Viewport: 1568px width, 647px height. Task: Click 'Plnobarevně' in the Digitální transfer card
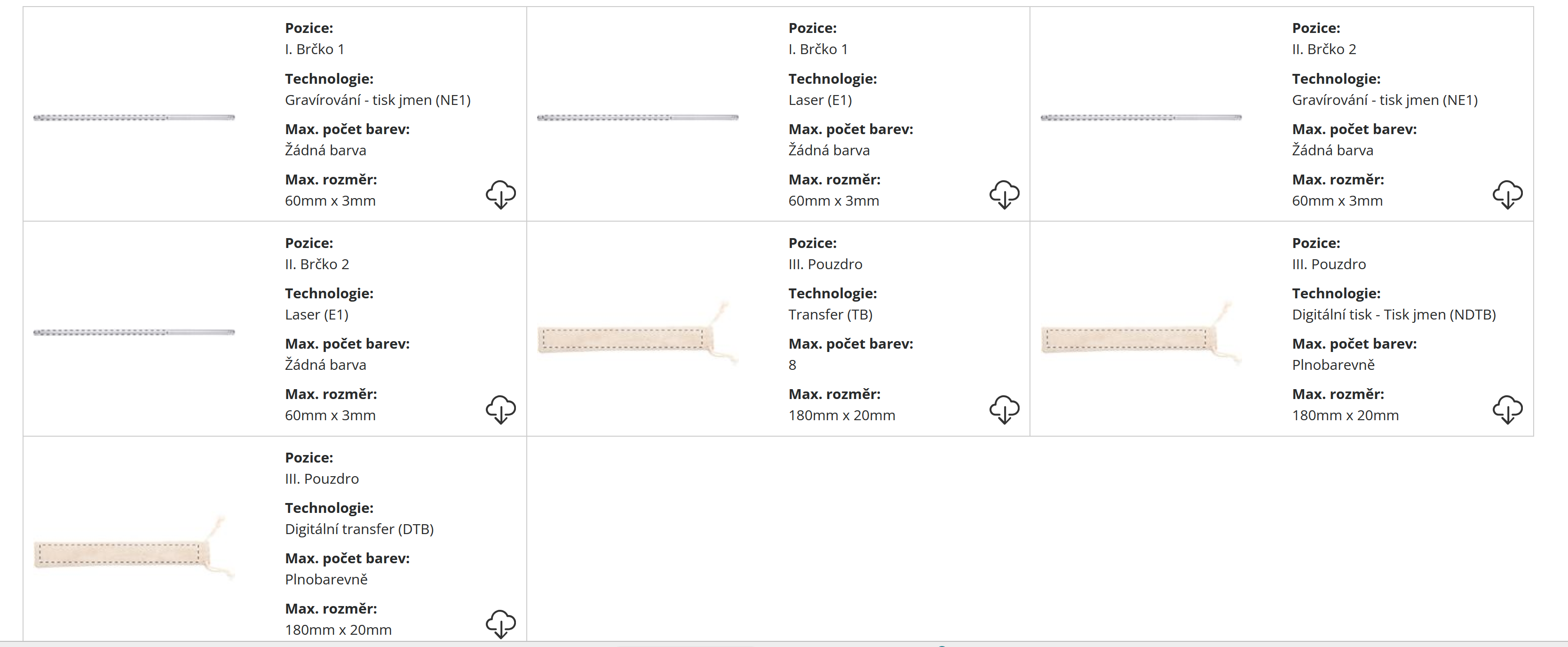[326, 579]
